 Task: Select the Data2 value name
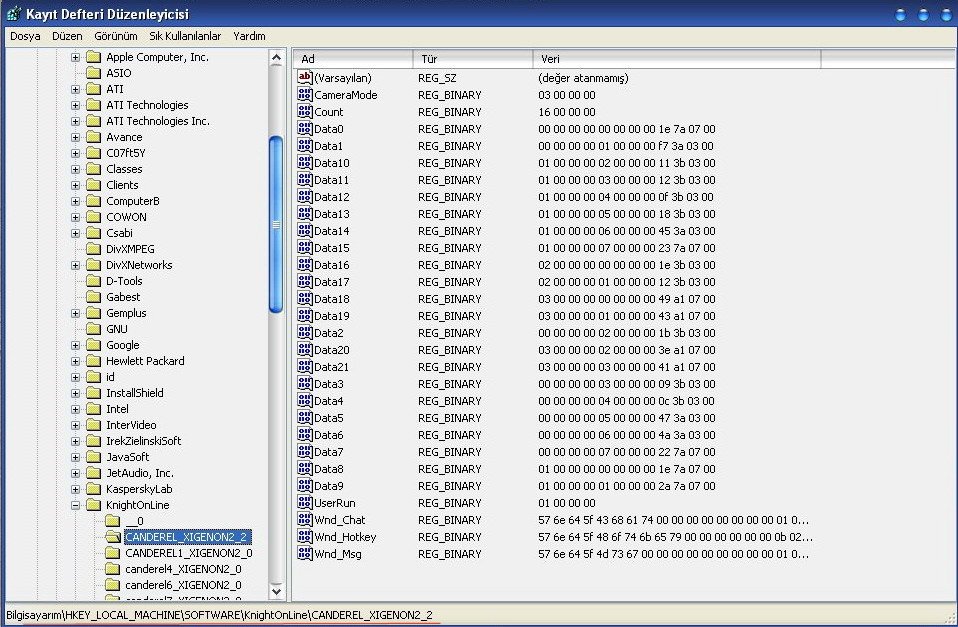coord(329,333)
